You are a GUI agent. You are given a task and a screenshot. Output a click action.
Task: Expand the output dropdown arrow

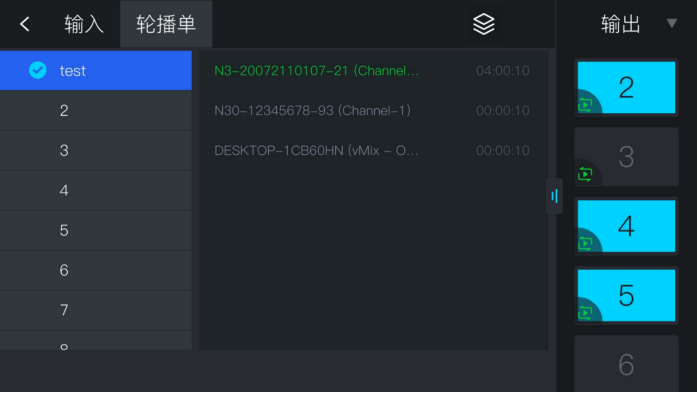point(672,24)
